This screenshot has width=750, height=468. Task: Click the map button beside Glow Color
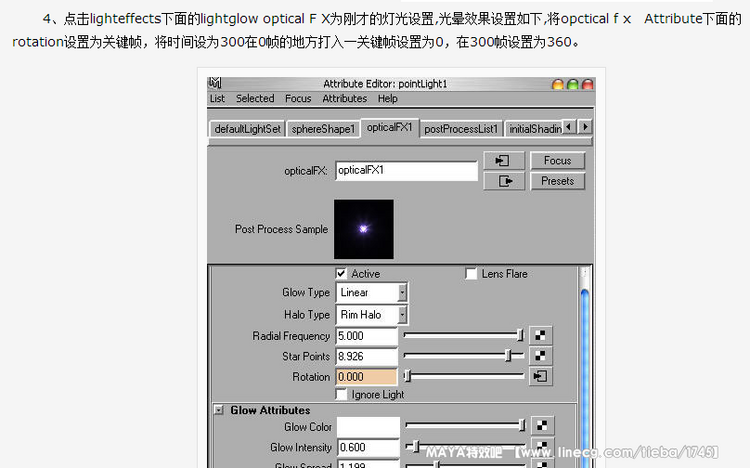point(541,427)
